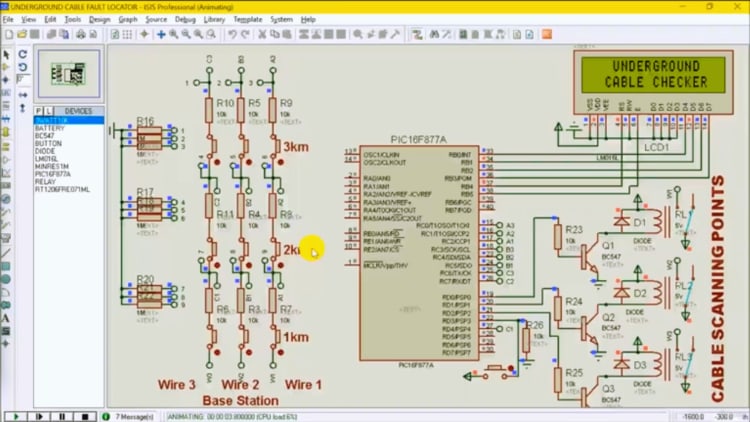The image size is (750, 422).
Task: Open the File menu
Action: click(8, 20)
